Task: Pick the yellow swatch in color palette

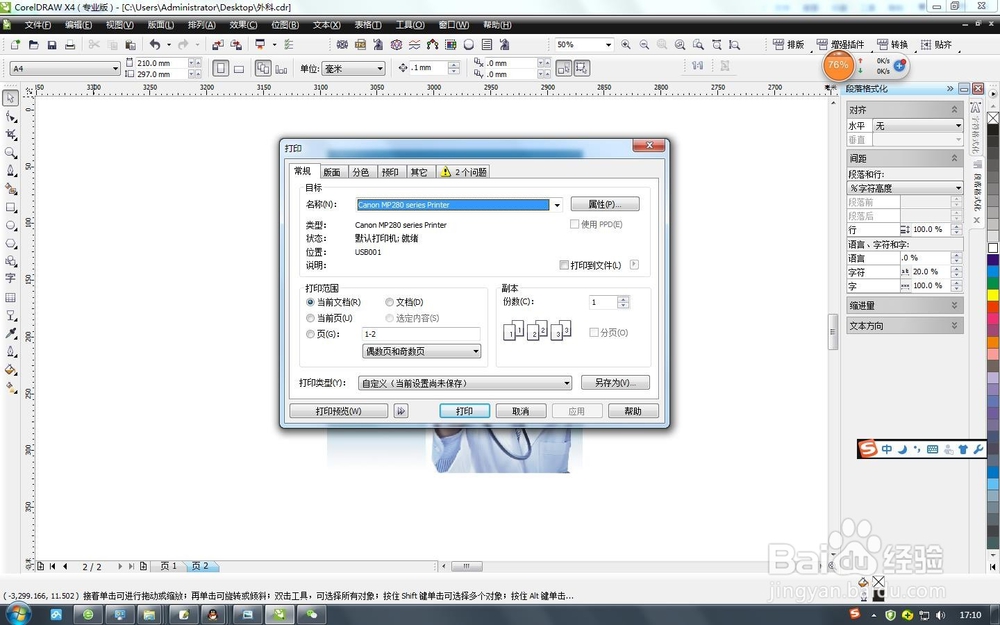Action: [x=993, y=295]
